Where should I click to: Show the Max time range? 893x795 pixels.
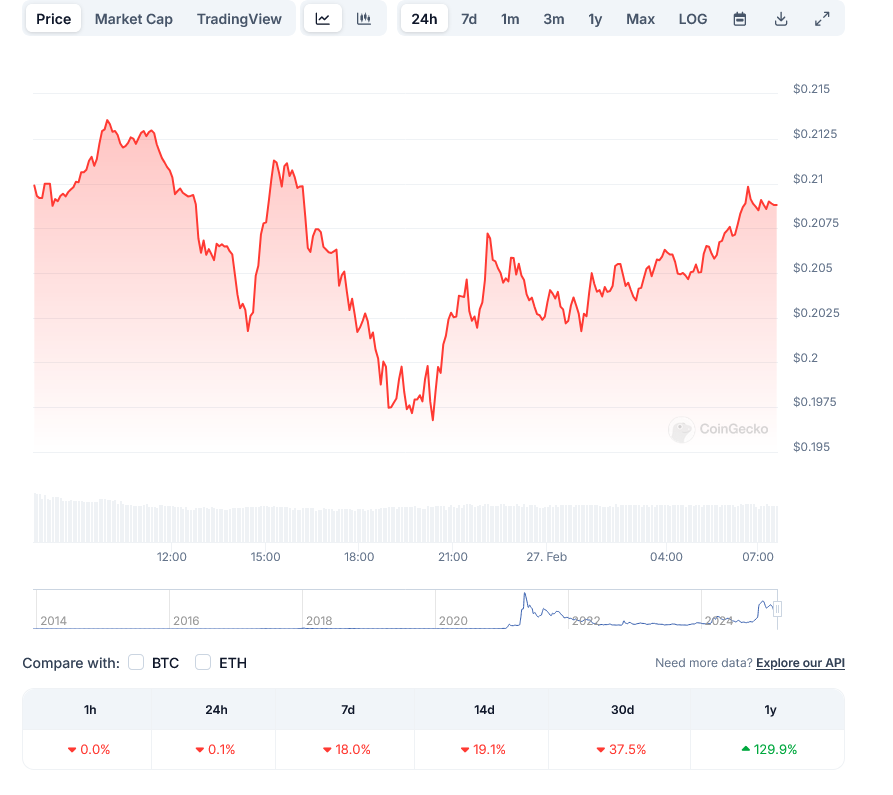[640, 19]
